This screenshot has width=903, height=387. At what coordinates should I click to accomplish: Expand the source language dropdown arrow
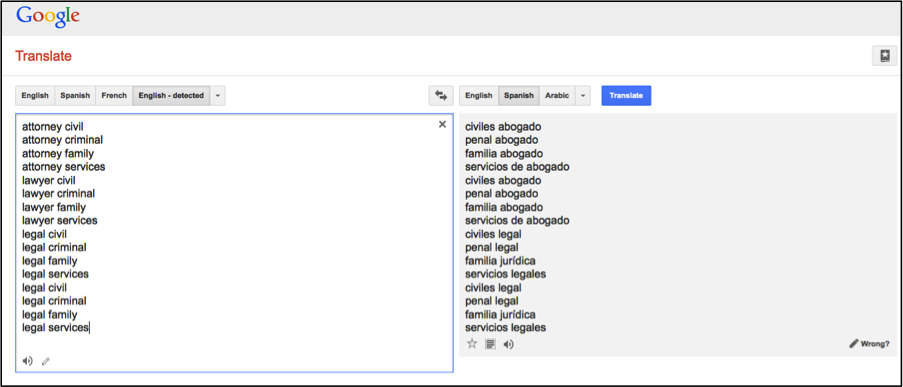218,96
